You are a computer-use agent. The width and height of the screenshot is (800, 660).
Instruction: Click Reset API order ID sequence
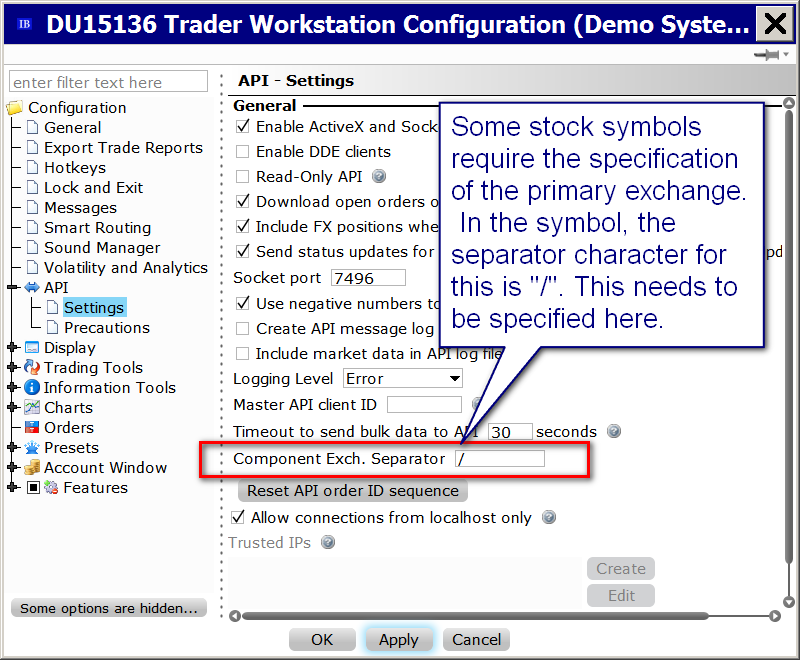(353, 490)
